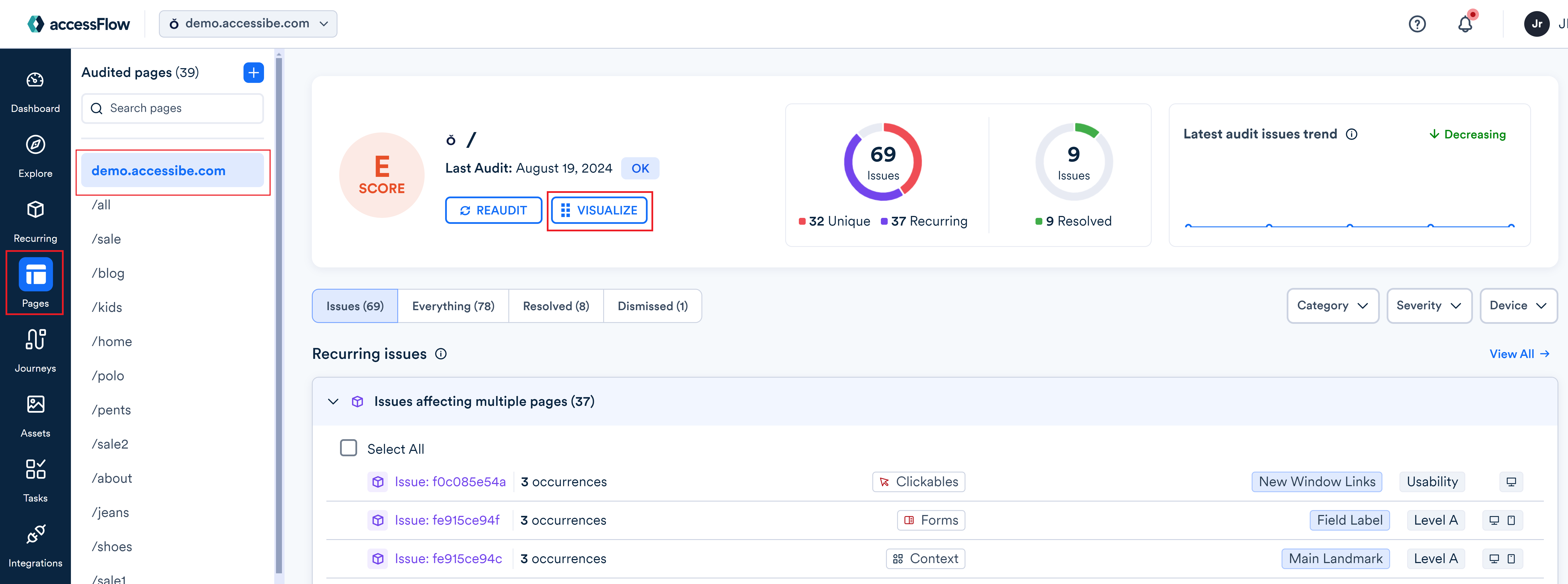Add an audited page with plus button
This screenshot has height=584, width=1568.
tap(253, 72)
